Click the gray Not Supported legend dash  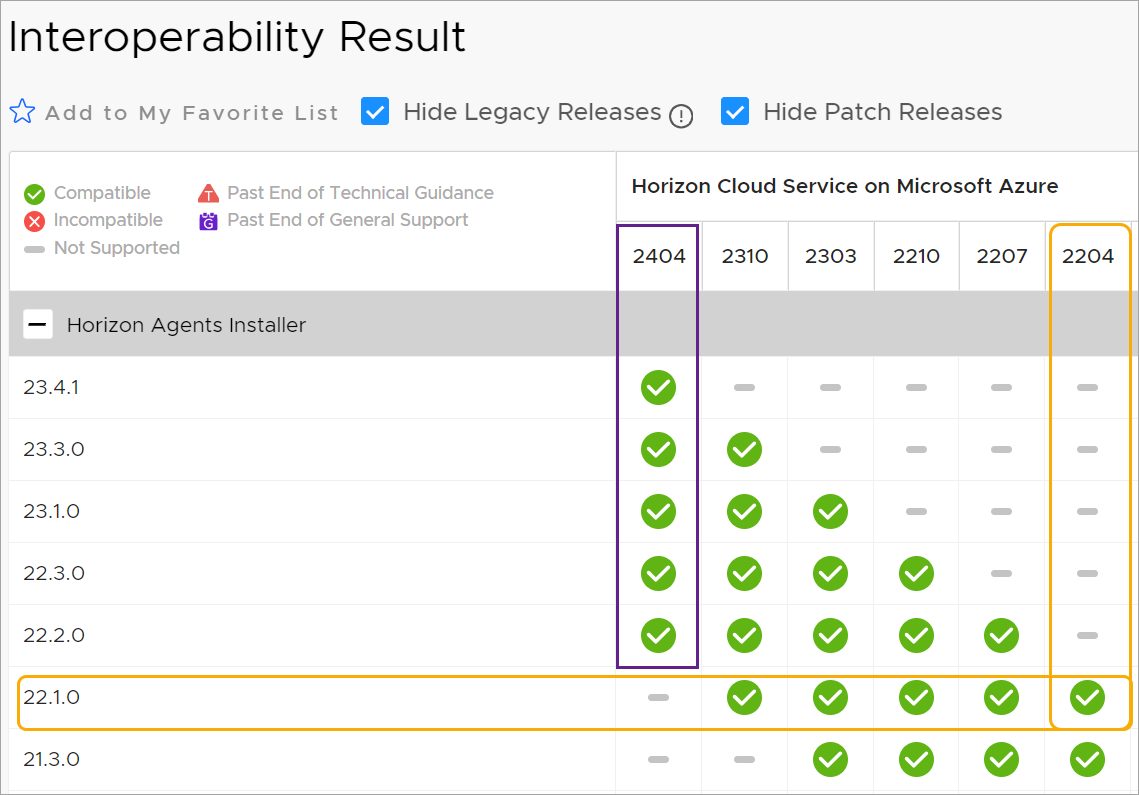[x=34, y=249]
